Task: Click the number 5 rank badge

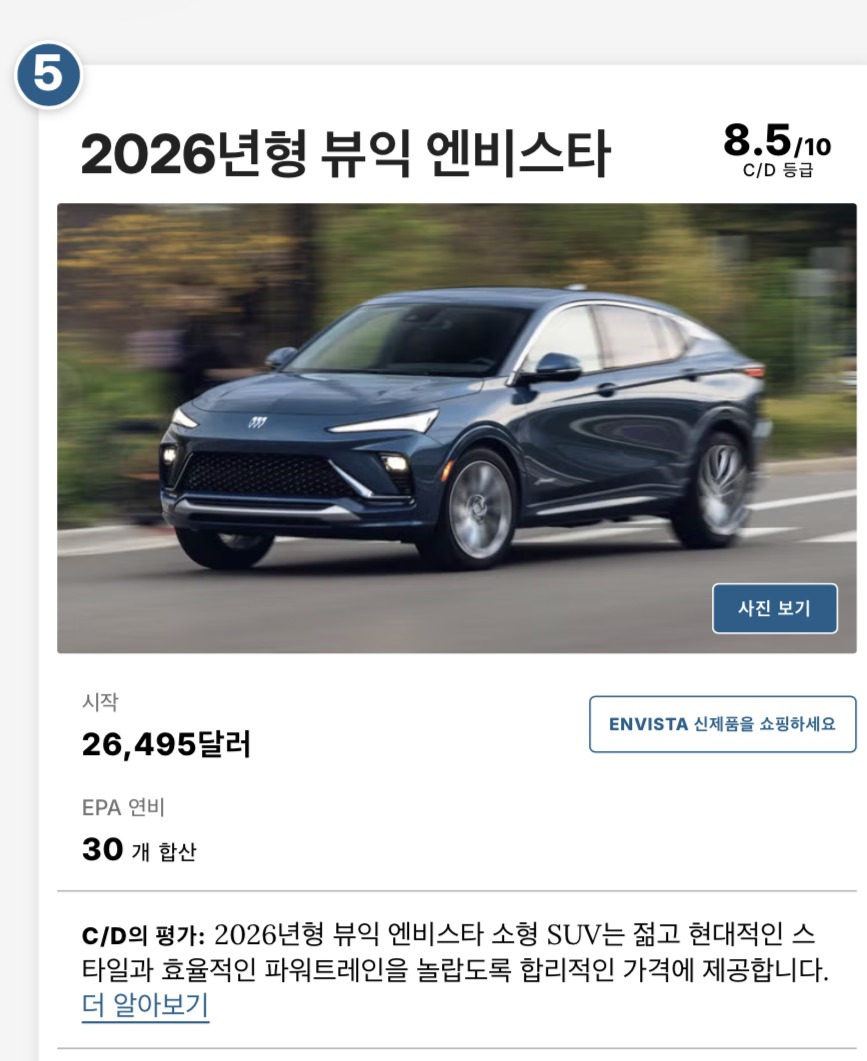Action: (48, 74)
